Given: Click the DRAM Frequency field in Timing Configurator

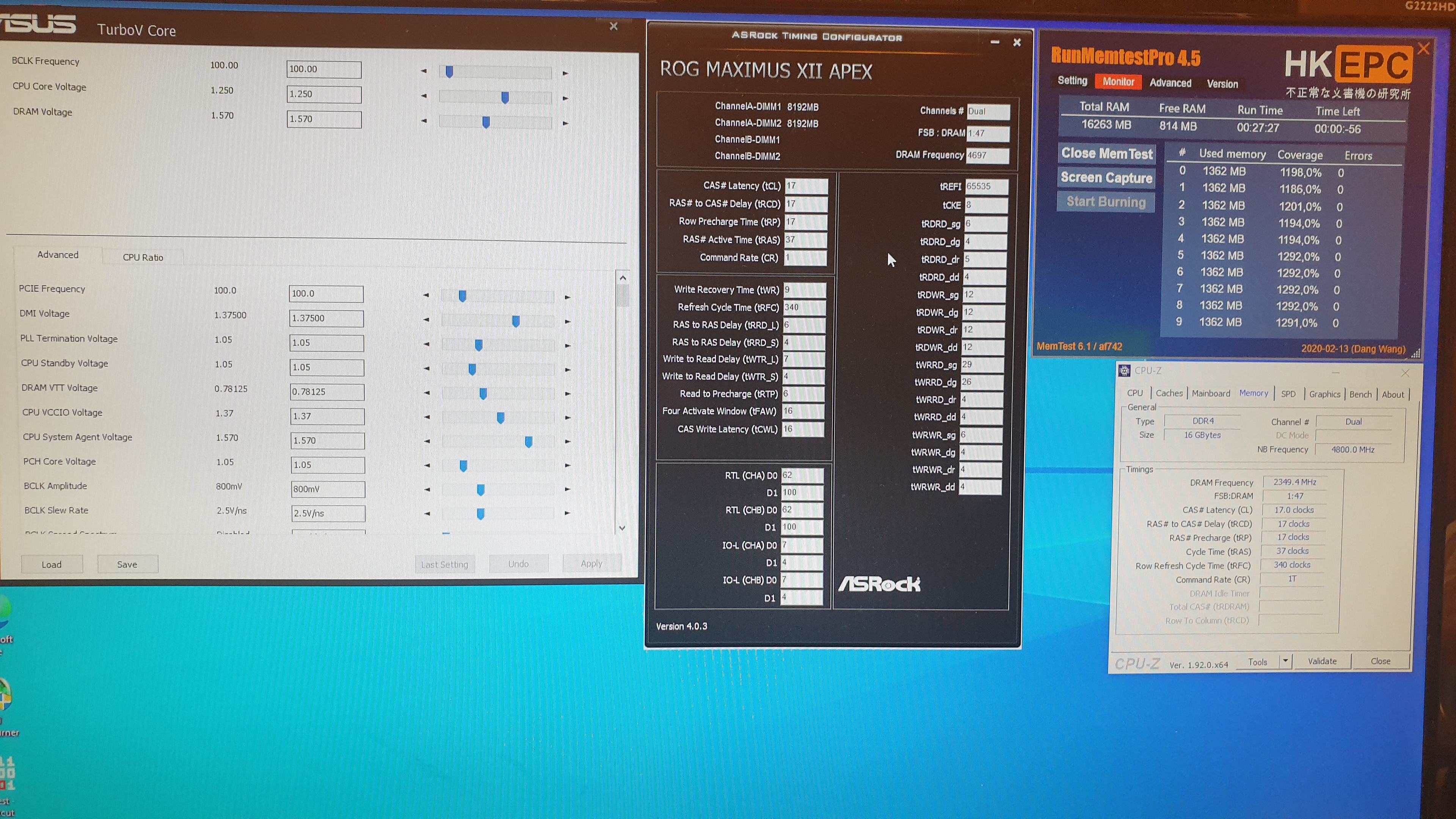Looking at the screenshot, I should (987, 155).
